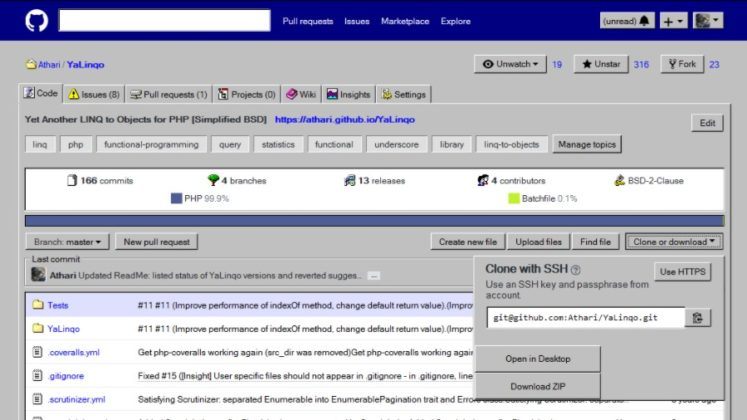The width and height of the screenshot is (747, 420).
Task: Show the 4 branches list
Action: coord(236,181)
